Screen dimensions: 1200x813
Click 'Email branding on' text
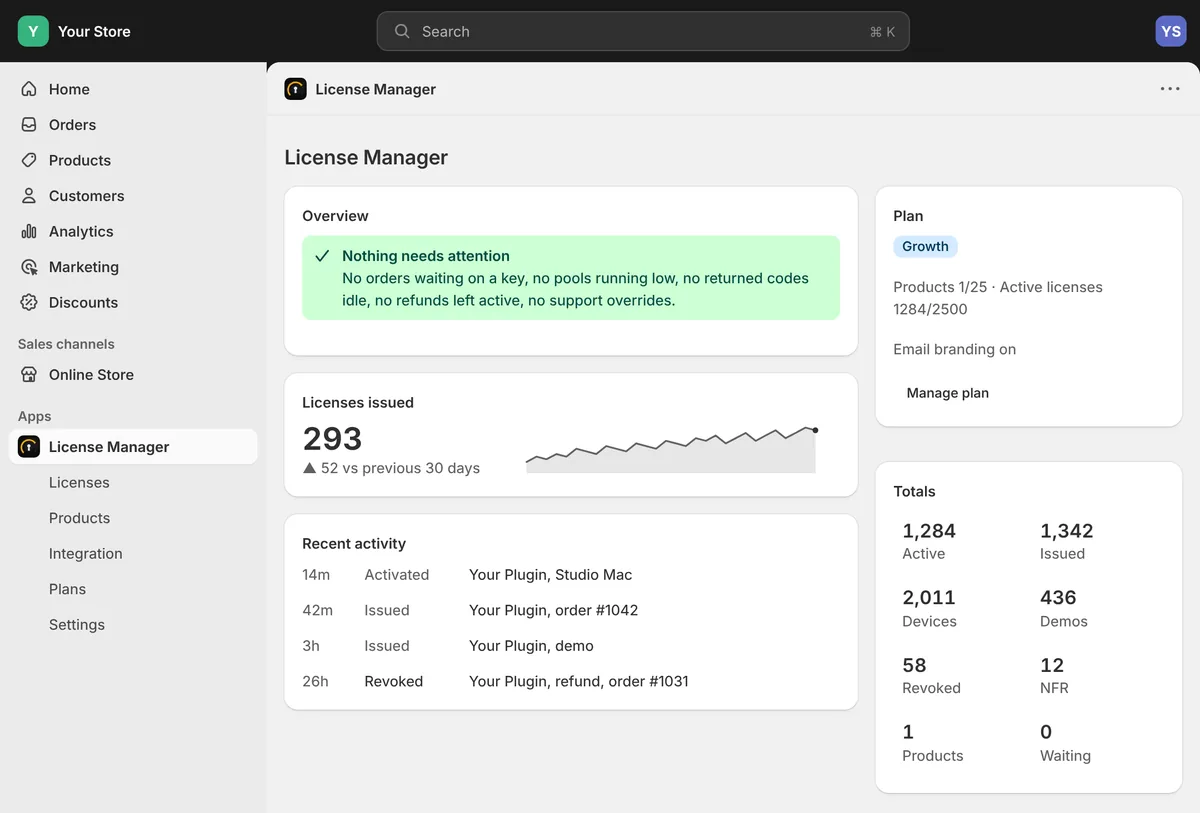point(955,349)
